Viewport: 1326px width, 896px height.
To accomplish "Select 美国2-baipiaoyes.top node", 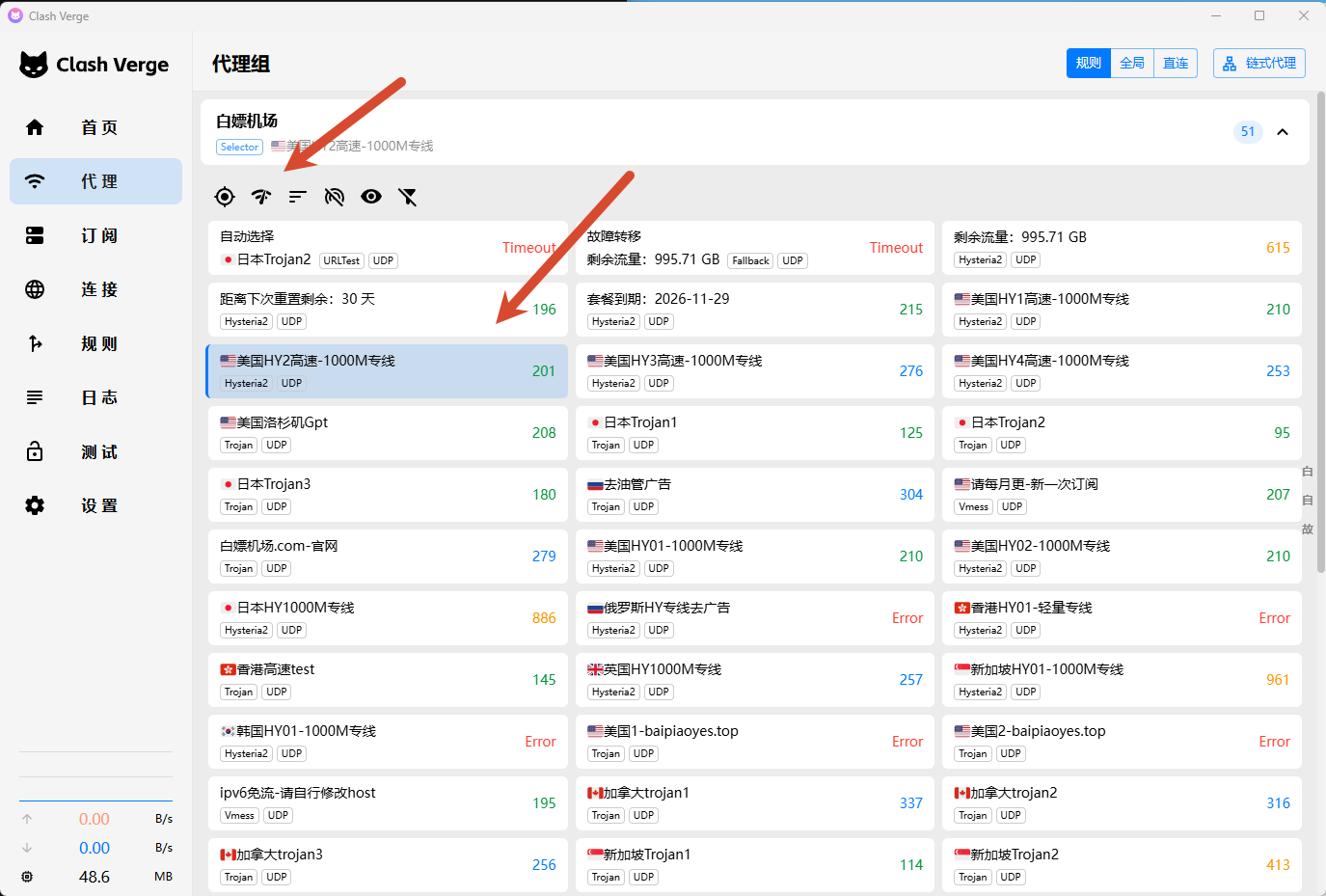I will tap(1122, 742).
